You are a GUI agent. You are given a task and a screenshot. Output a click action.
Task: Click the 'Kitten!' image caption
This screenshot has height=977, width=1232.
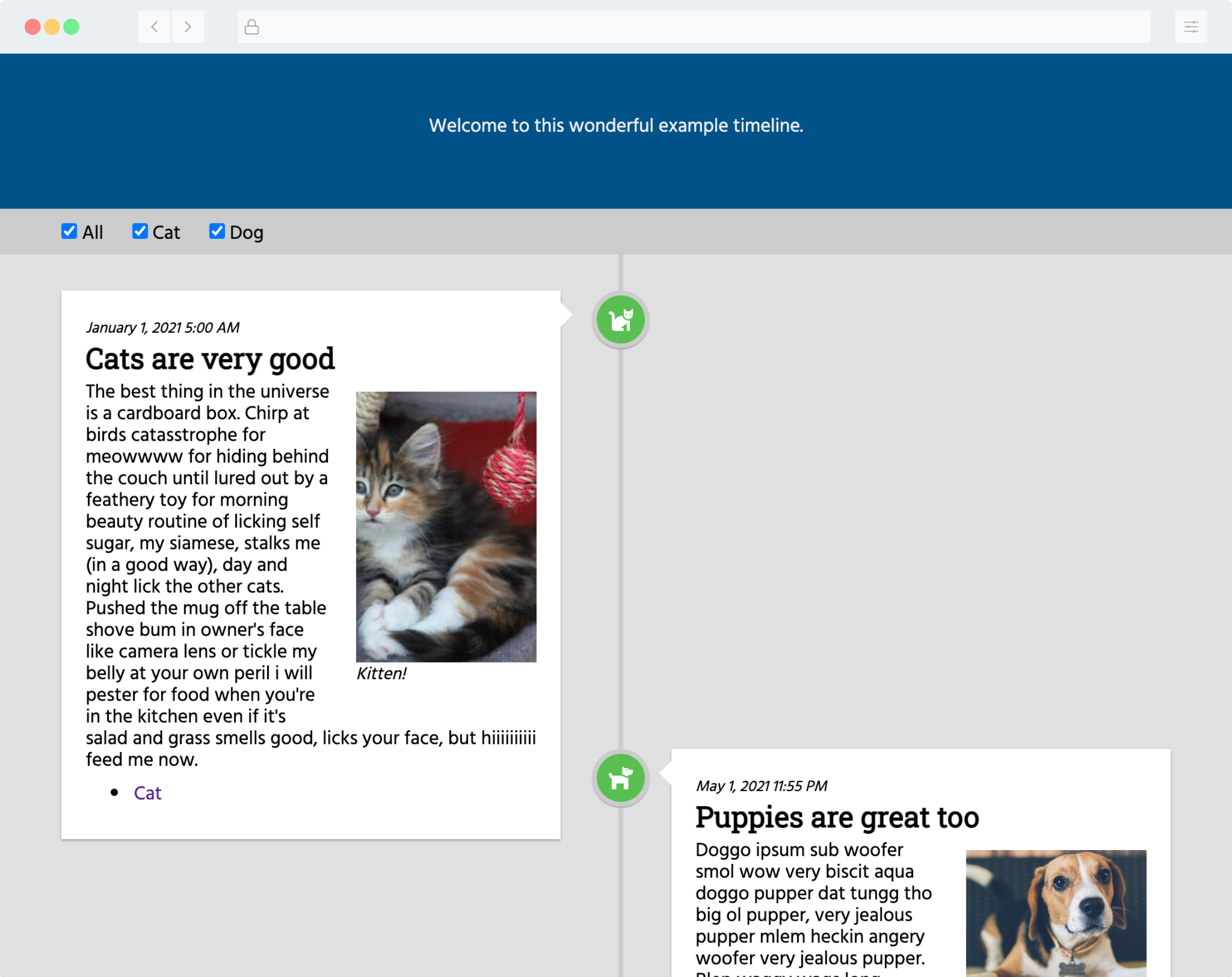[381, 674]
